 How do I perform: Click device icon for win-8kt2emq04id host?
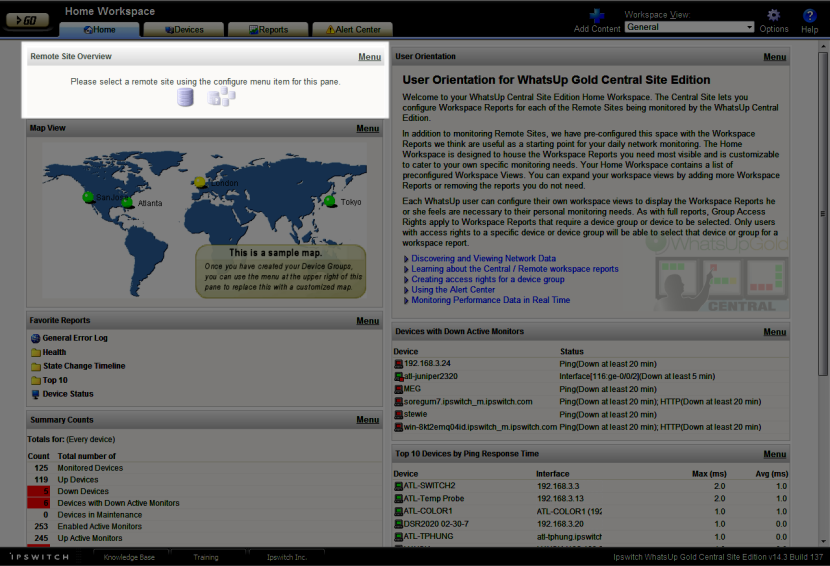(x=399, y=427)
